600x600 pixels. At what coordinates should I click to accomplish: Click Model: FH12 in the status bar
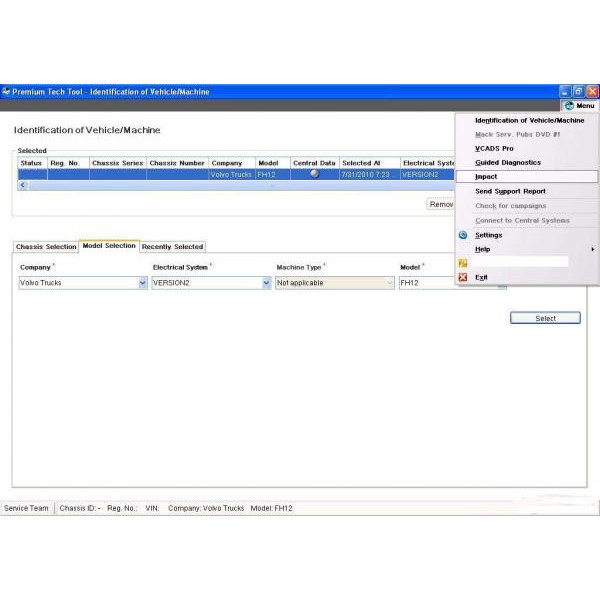pos(271,508)
